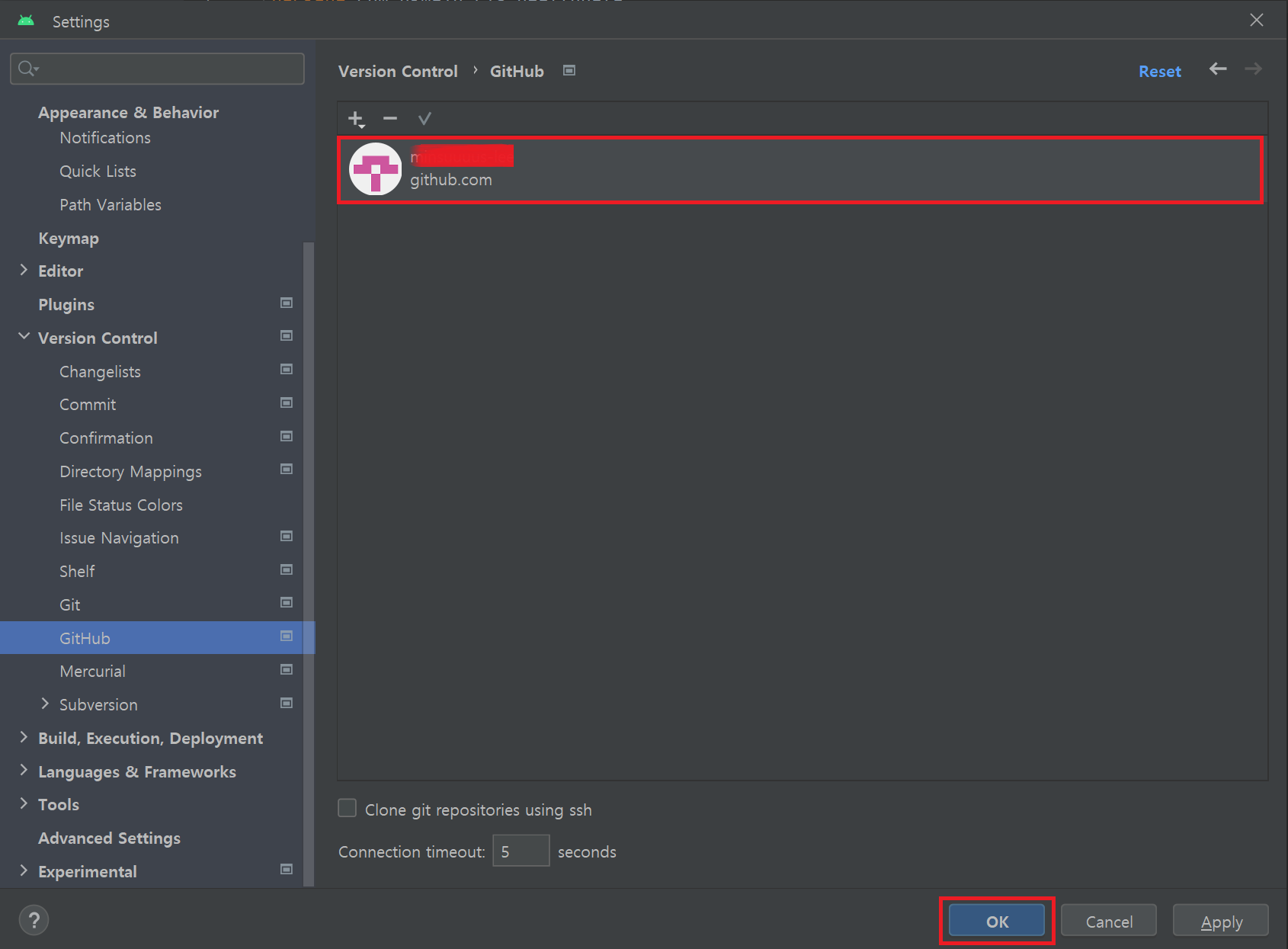
Task: Enable Clone git repositories using ssh
Action: tap(347, 808)
